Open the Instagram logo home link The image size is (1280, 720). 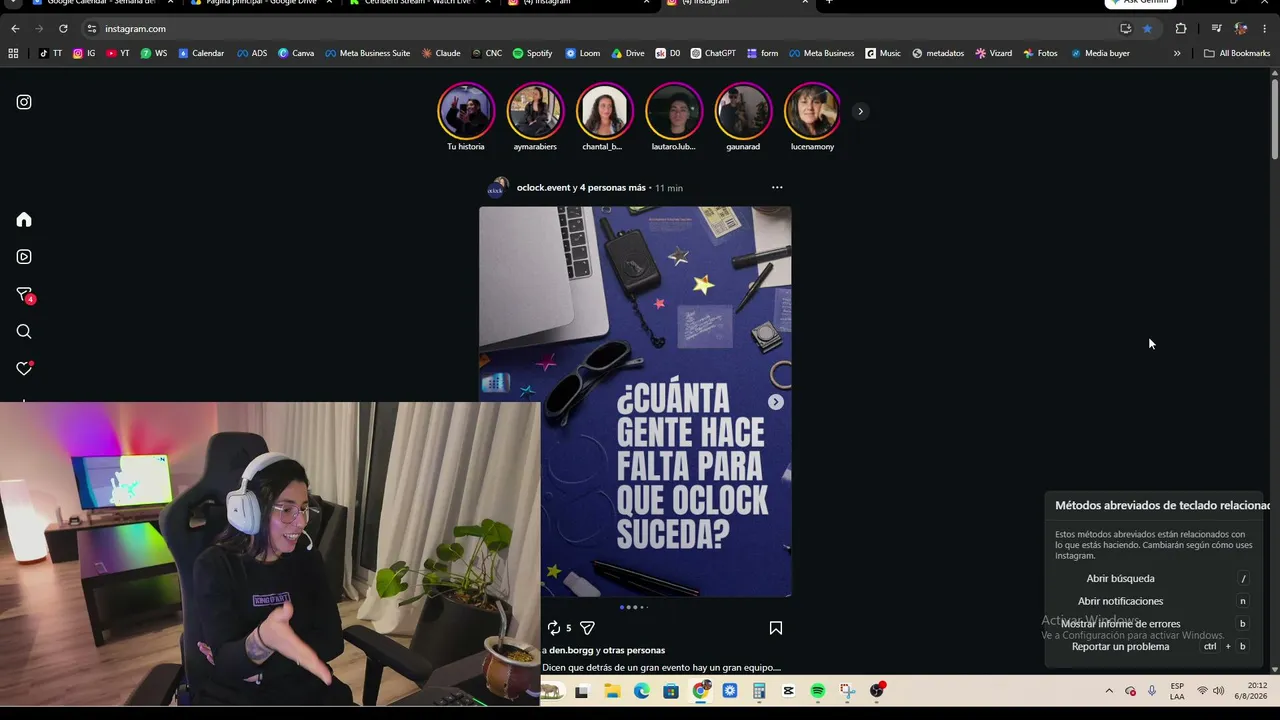click(24, 102)
